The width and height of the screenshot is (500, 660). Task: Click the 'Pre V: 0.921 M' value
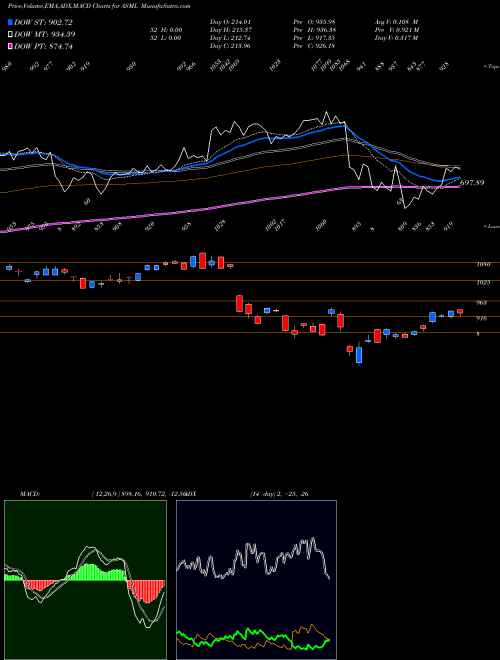coord(397,30)
